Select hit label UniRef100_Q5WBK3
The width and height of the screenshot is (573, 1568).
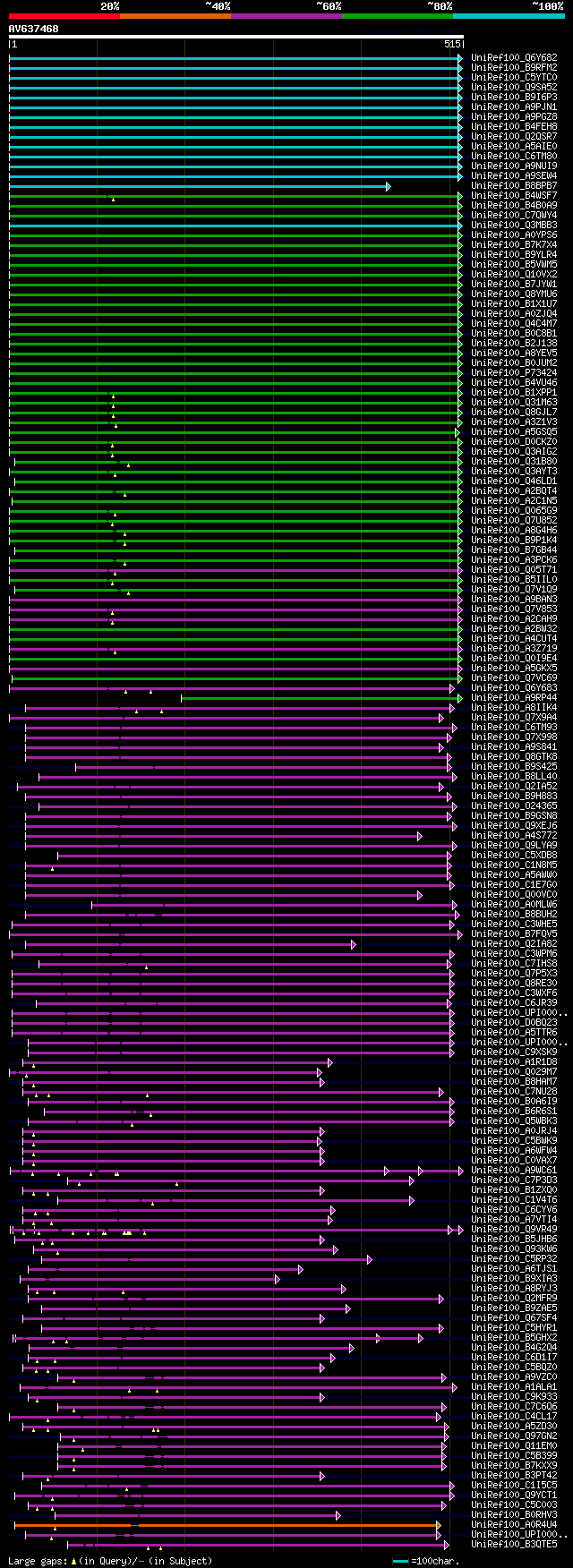[514, 1121]
